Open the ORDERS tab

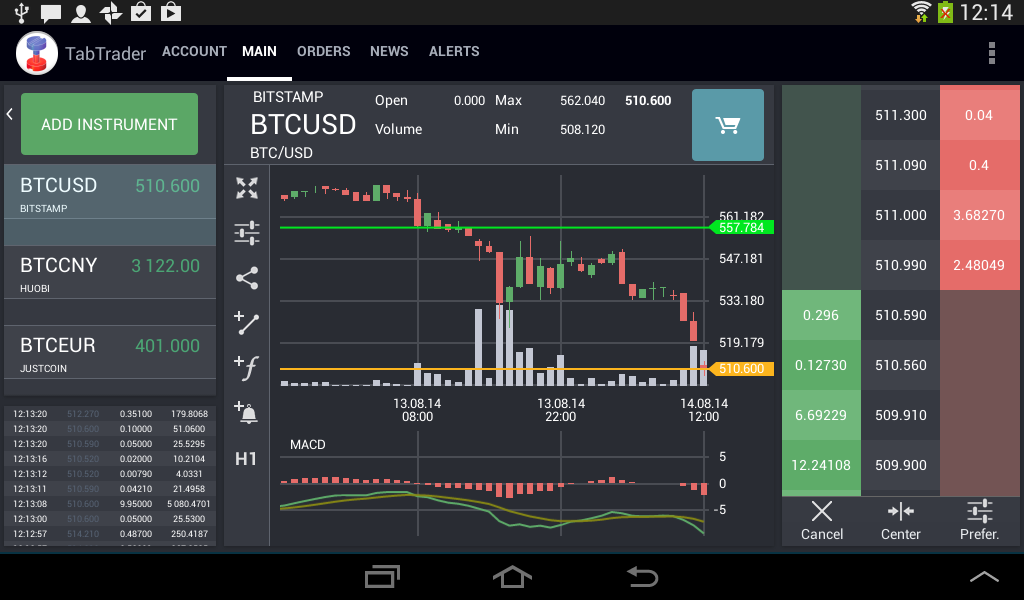pos(323,52)
